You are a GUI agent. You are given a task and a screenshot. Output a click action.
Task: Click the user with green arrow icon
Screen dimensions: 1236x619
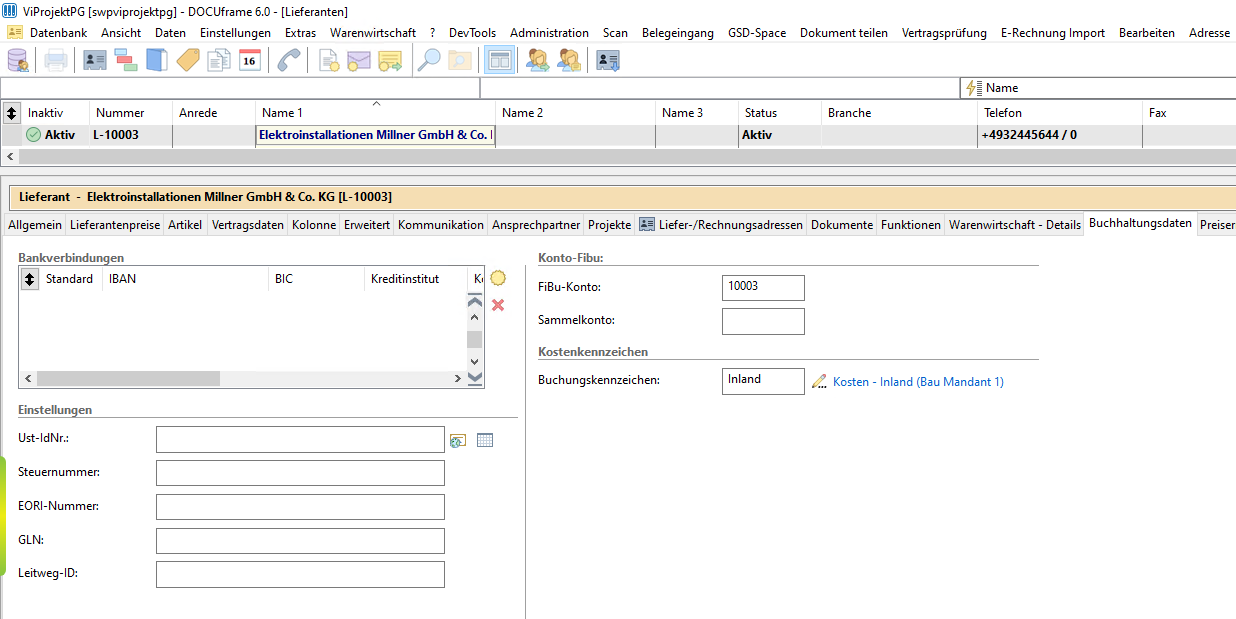click(x=538, y=60)
